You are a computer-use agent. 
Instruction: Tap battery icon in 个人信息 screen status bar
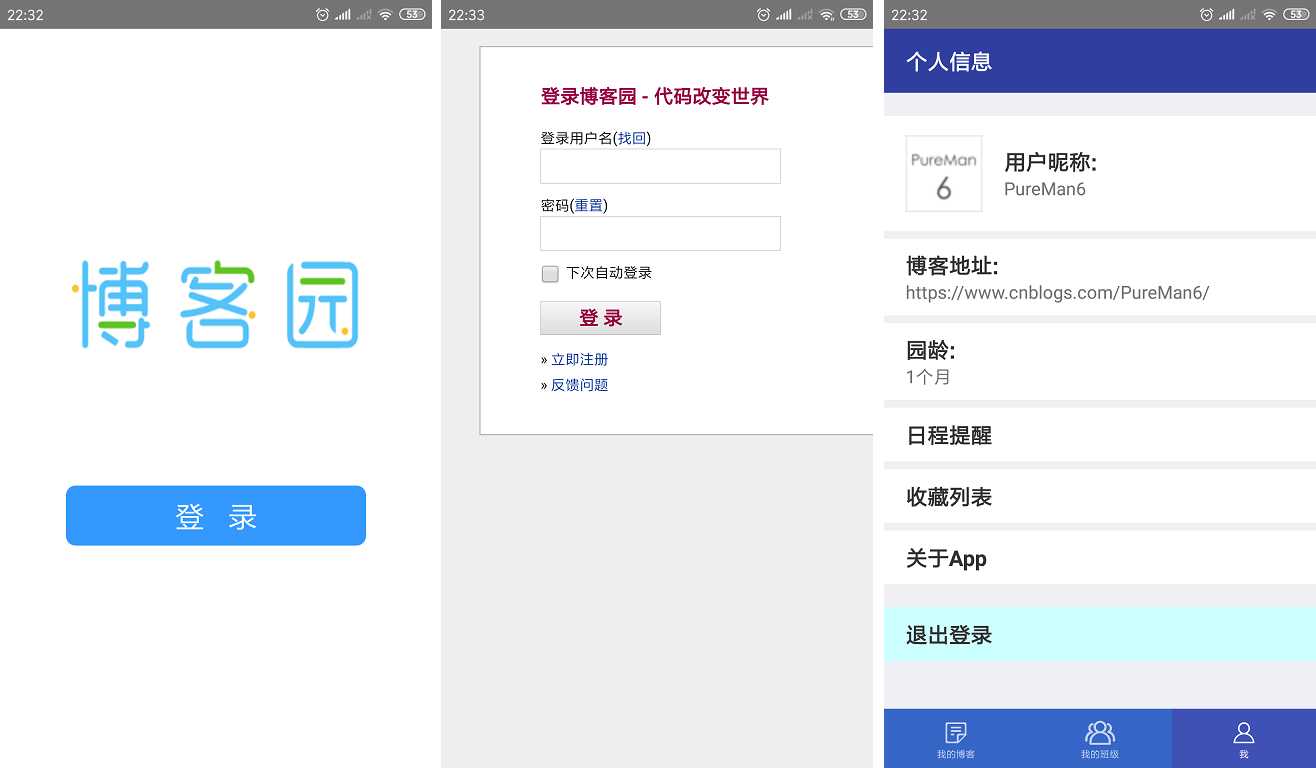point(1296,15)
